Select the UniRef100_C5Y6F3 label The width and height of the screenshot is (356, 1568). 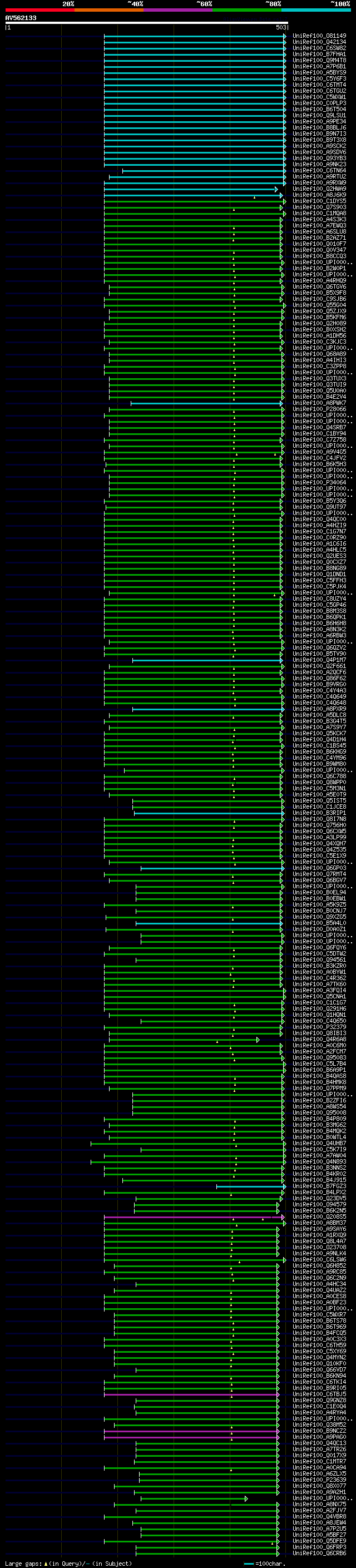coord(319,78)
